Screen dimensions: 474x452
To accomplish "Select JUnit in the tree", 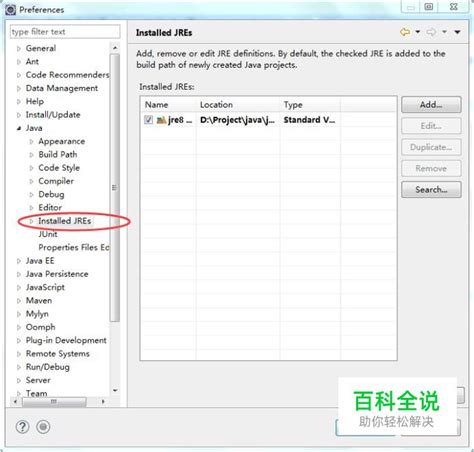I will (x=48, y=234).
